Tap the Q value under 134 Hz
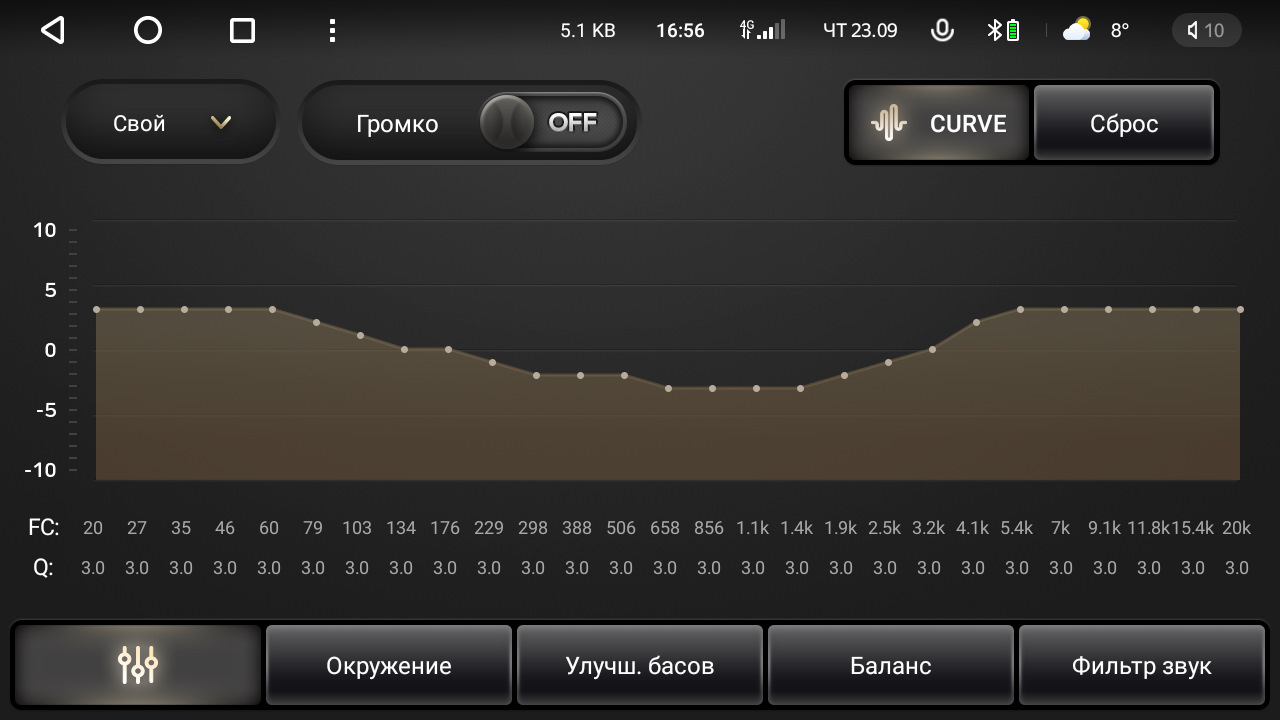 coord(401,568)
